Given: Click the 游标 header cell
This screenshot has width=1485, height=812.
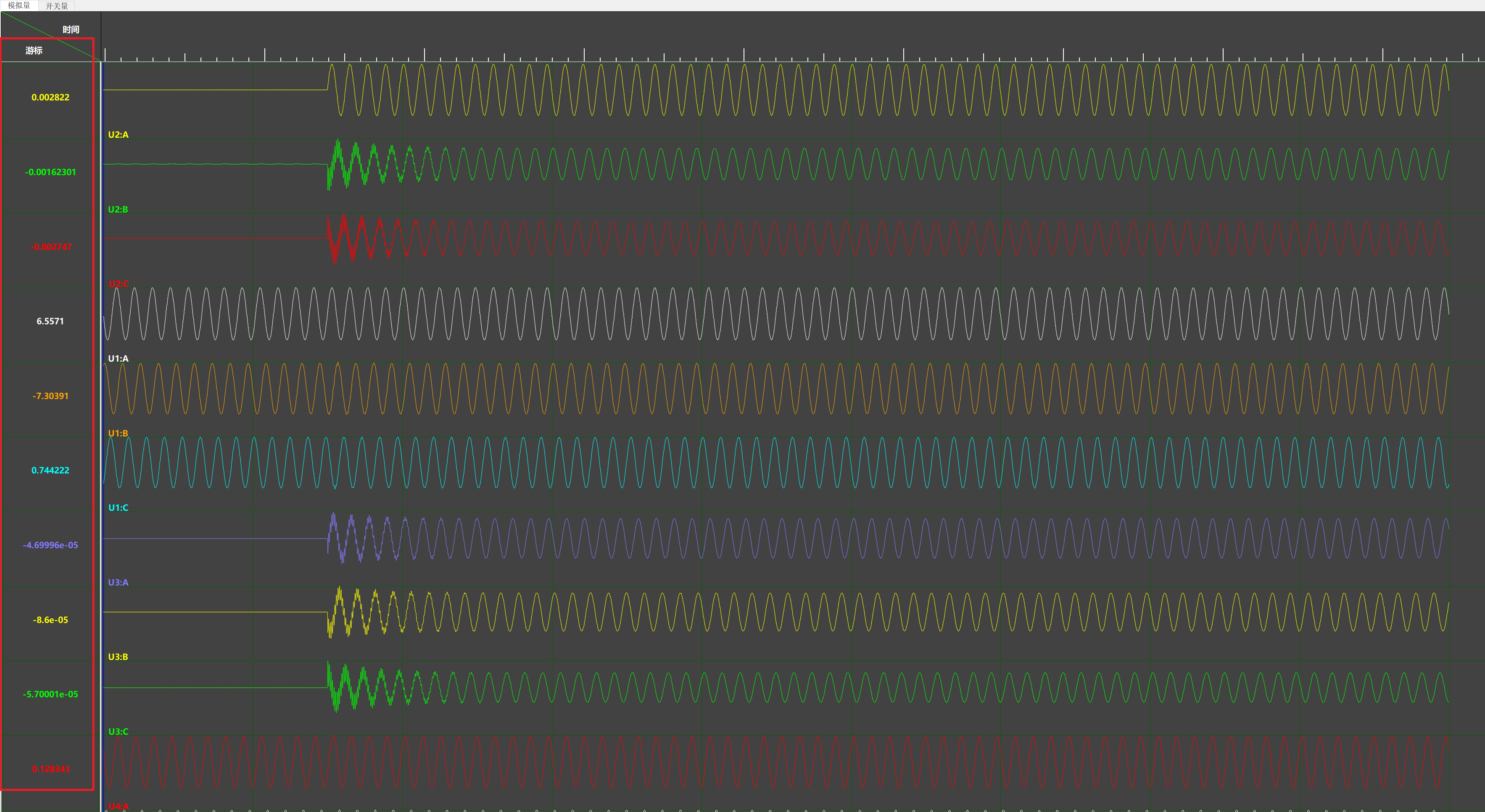Looking at the screenshot, I should pos(34,51).
